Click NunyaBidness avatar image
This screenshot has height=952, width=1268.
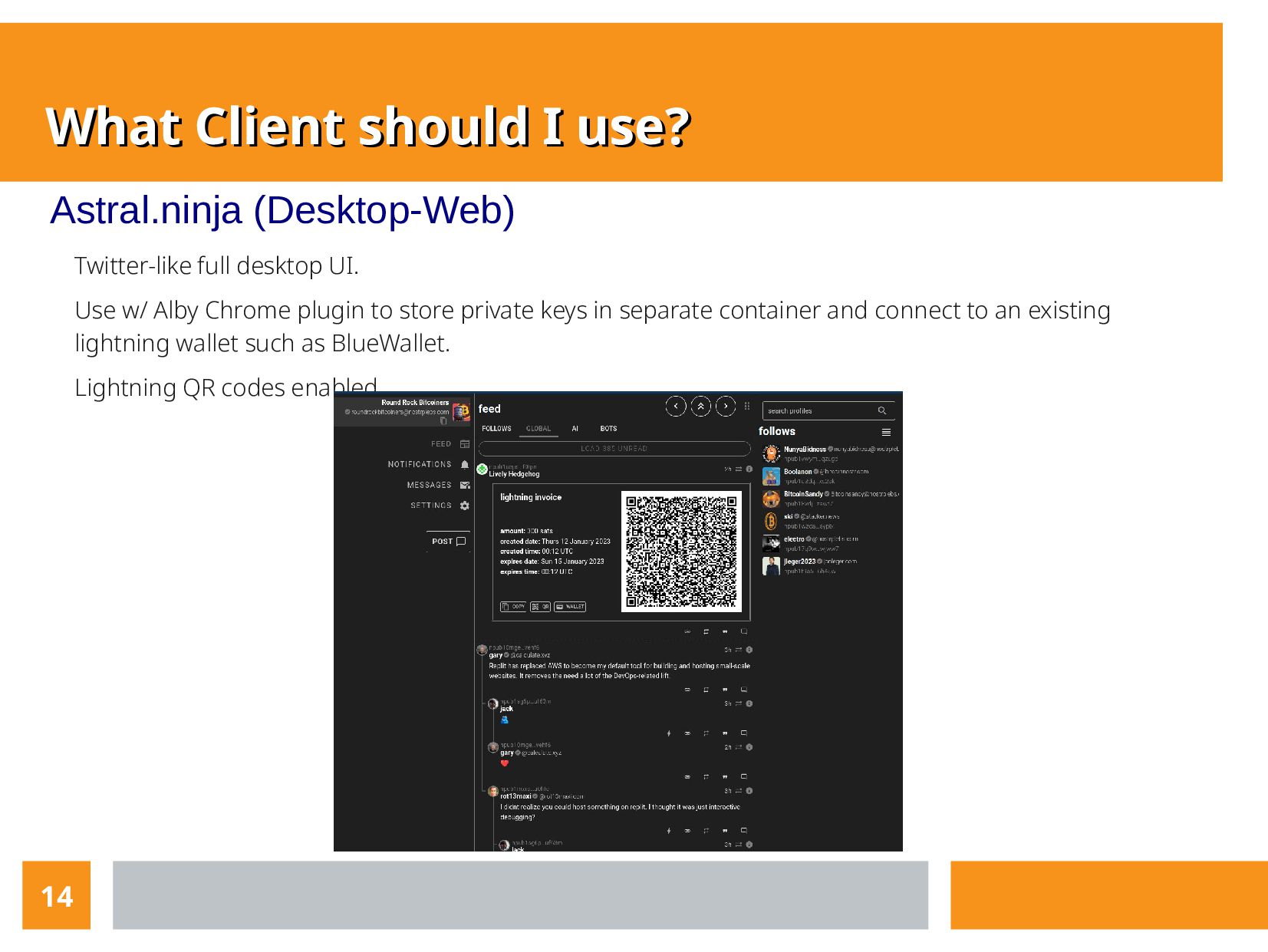click(771, 454)
